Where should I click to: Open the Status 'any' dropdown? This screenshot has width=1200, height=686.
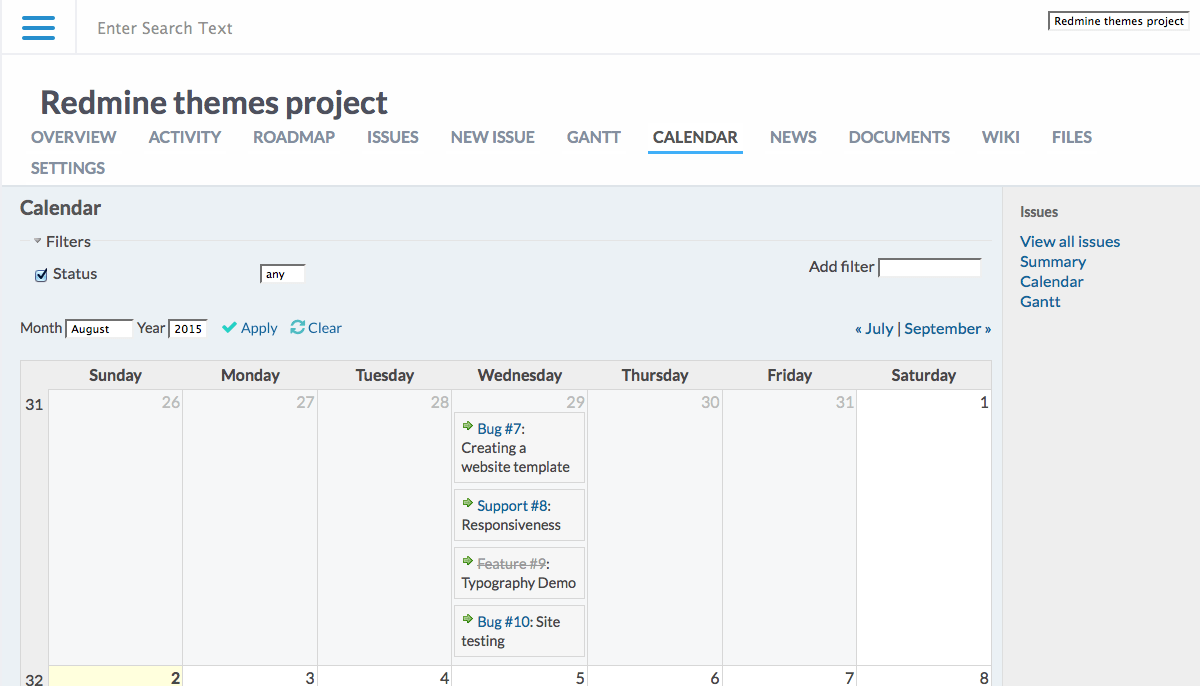282,273
